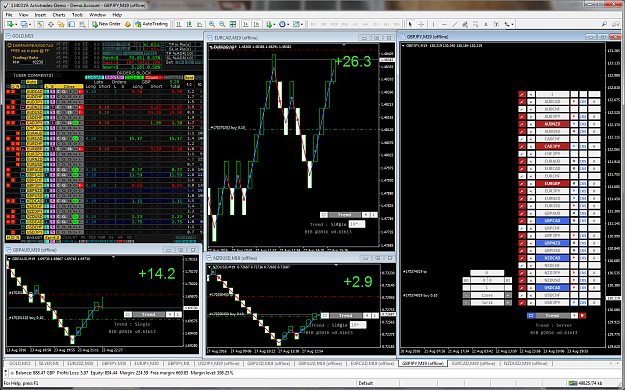Select red AUDNZD button in GBPJPY panel
625x390 pixels.
tap(552, 124)
